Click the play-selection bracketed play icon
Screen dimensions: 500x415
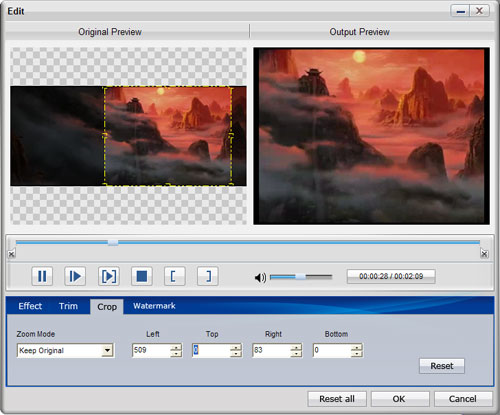109,276
